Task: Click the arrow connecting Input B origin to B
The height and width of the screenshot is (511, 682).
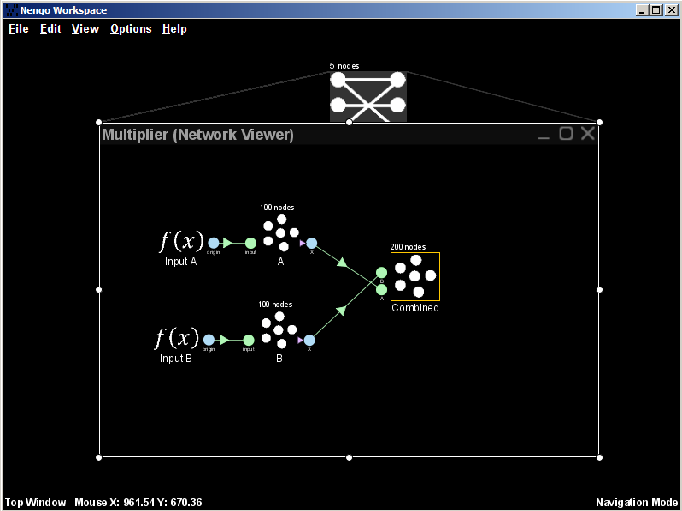Action: [224, 340]
